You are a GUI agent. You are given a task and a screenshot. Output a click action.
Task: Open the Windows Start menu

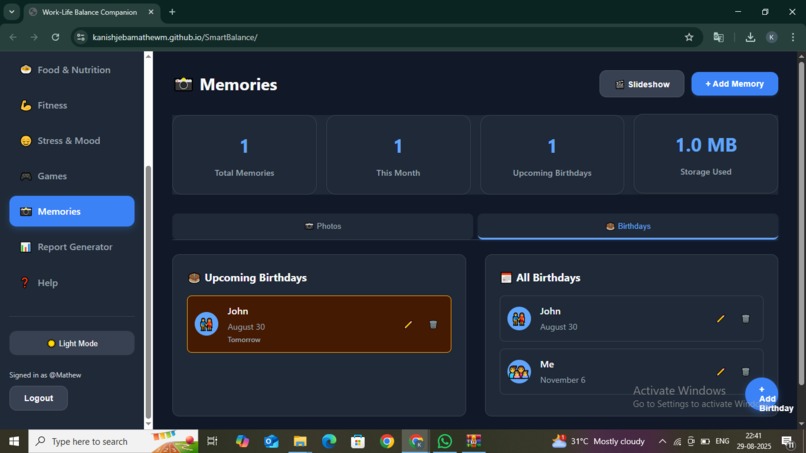click(x=14, y=441)
